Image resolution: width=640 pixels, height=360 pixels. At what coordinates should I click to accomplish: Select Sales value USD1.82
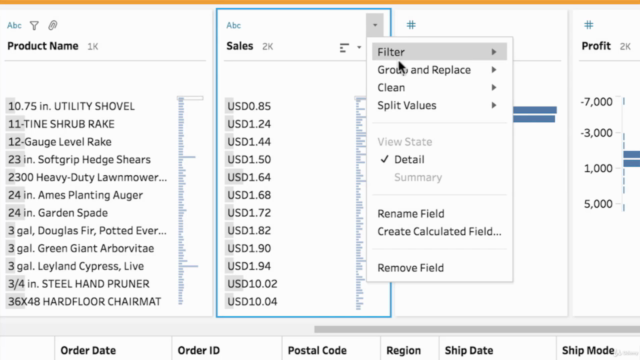249,231
